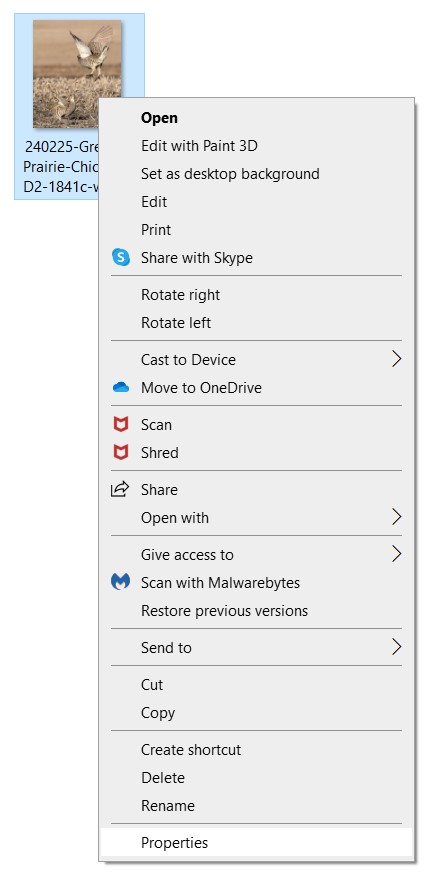
Task: Click the Skype icon beside Share with Skype
Action: click(121, 257)
